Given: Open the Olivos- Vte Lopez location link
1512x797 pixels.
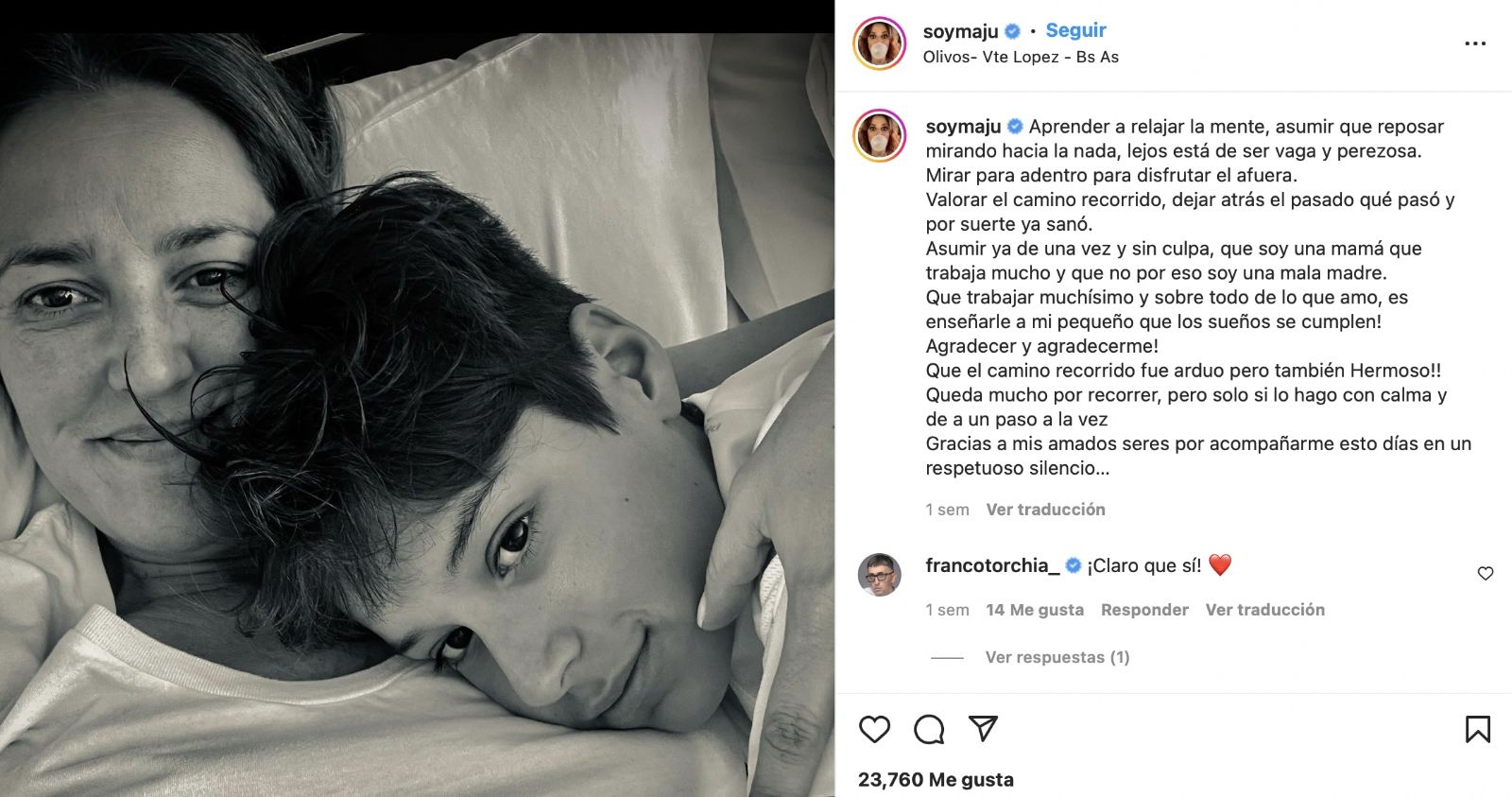Looking at the screenshot, I should [x=1021, y=57].
